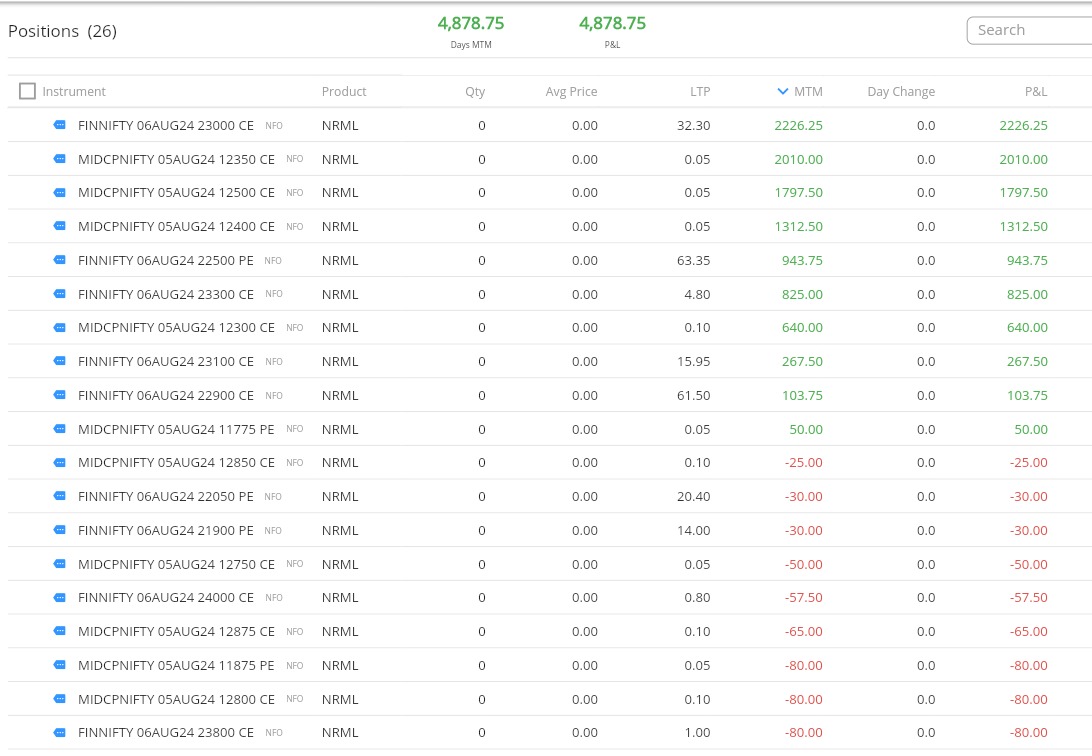Select FINNIFTY 06AUG24 23000 CE instrument name
Screen dimensions: 1092x756
(166, 125)
